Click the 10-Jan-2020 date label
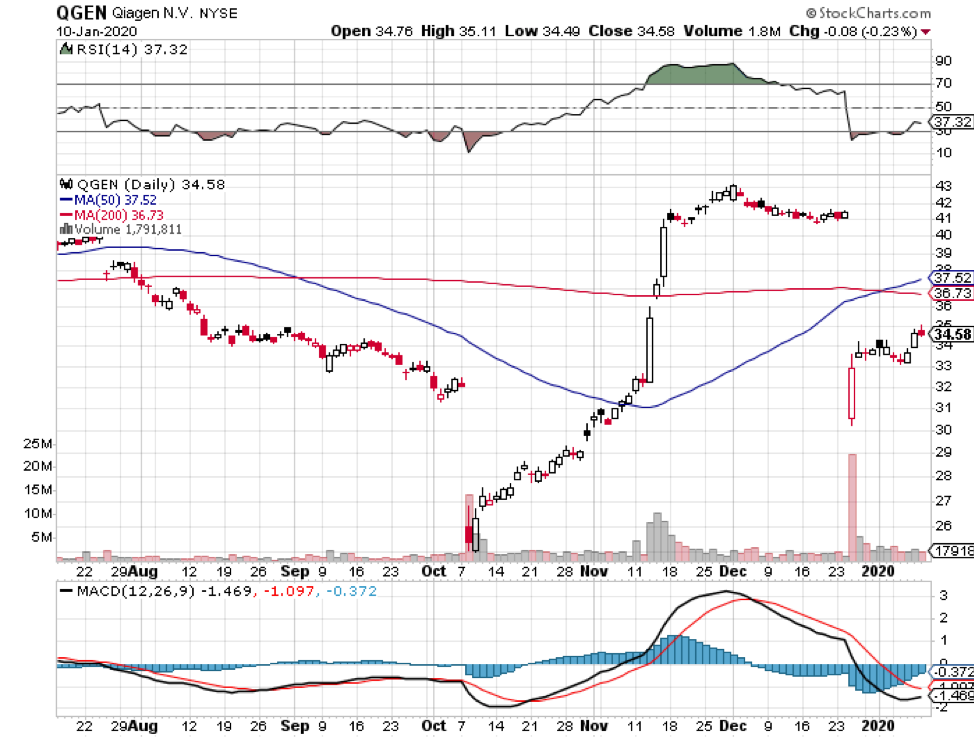Viewport: 974px width, 737px height. coord(97,32)
